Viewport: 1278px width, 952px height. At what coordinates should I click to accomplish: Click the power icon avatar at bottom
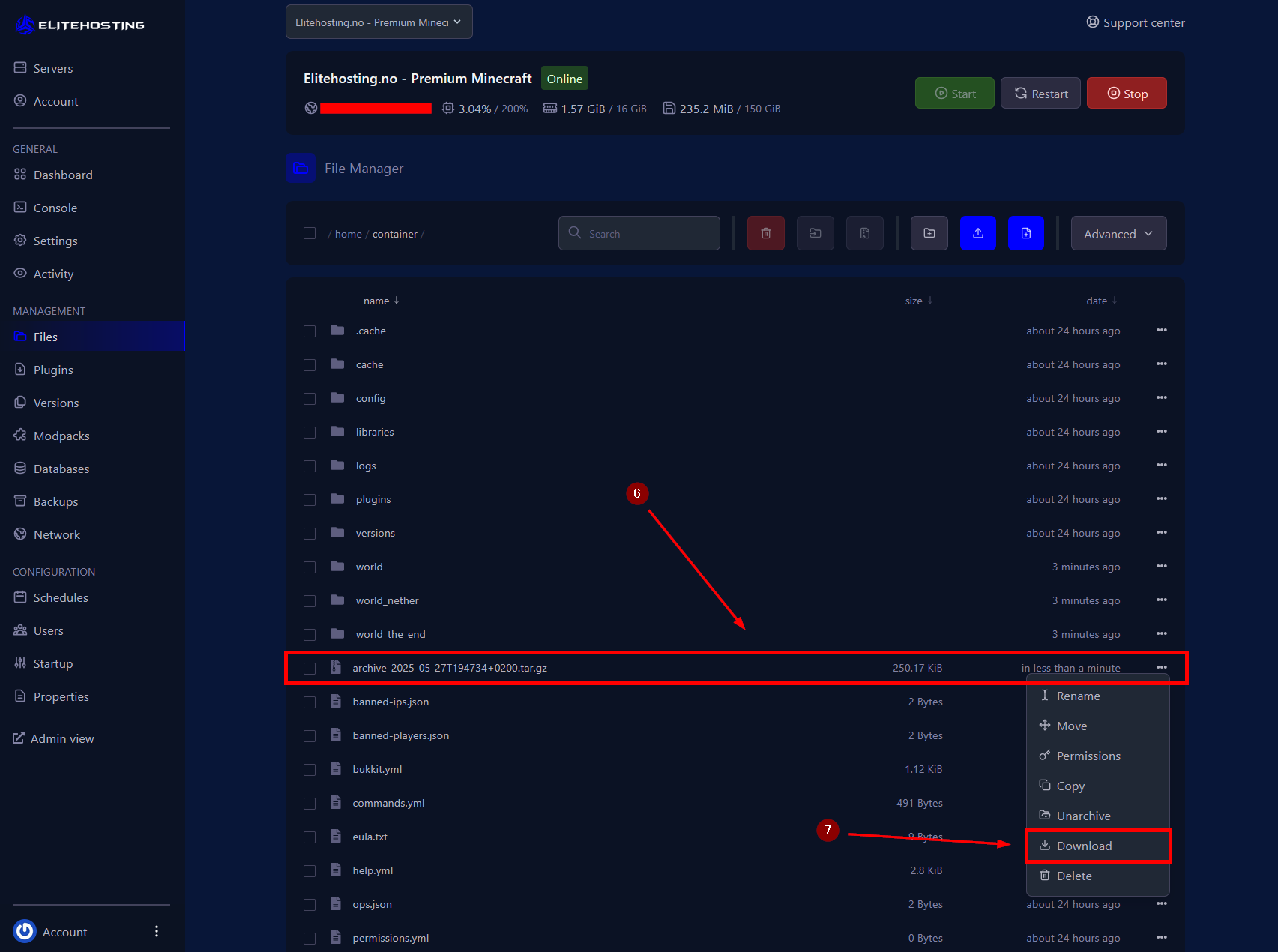[25, 931]
